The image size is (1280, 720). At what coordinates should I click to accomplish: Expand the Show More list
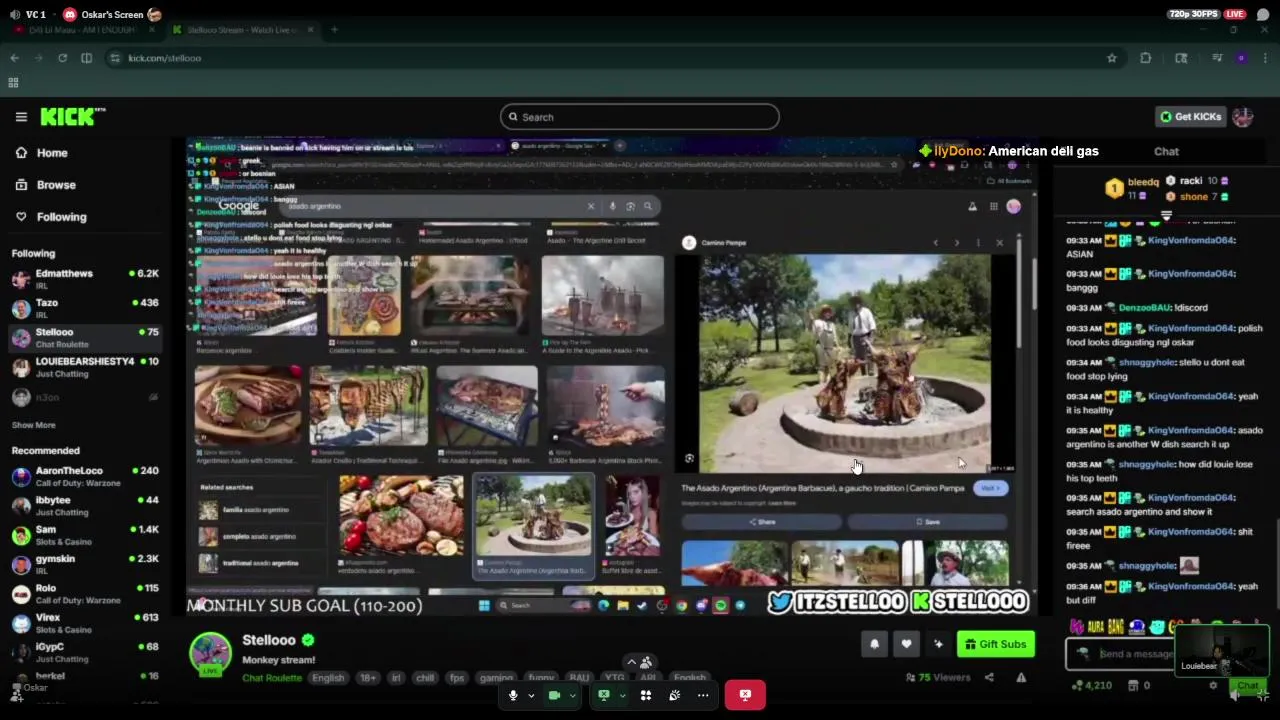pyautogui.click(x=33, y=425)
